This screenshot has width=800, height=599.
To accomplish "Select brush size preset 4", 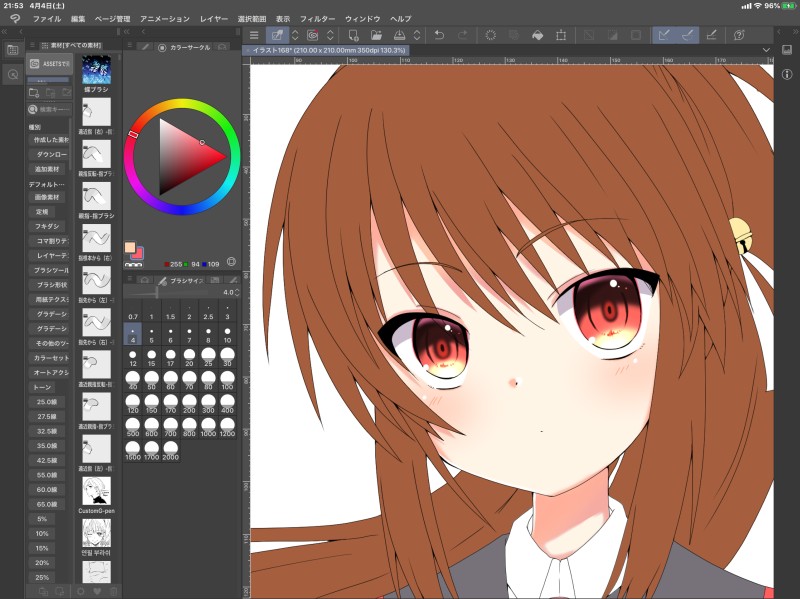I will point(133,335).
